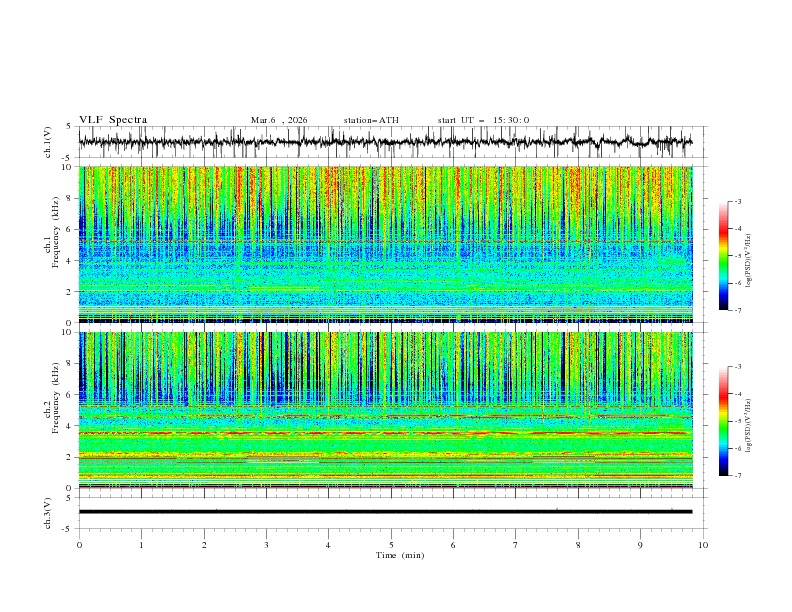Click the lower log(PSD)(V²/Hz) colorbar label
The image size is (792, 612).
click(748, 426)
